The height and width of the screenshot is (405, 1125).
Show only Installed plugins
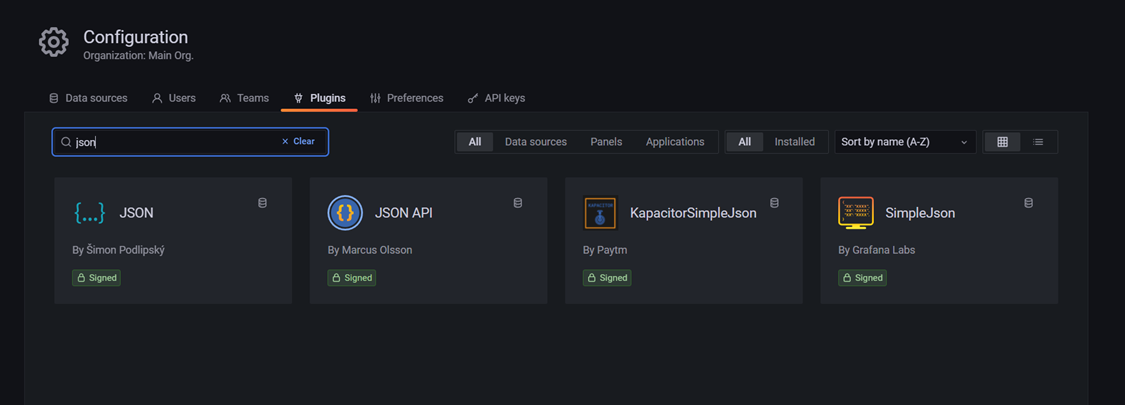tap(795, 142)
